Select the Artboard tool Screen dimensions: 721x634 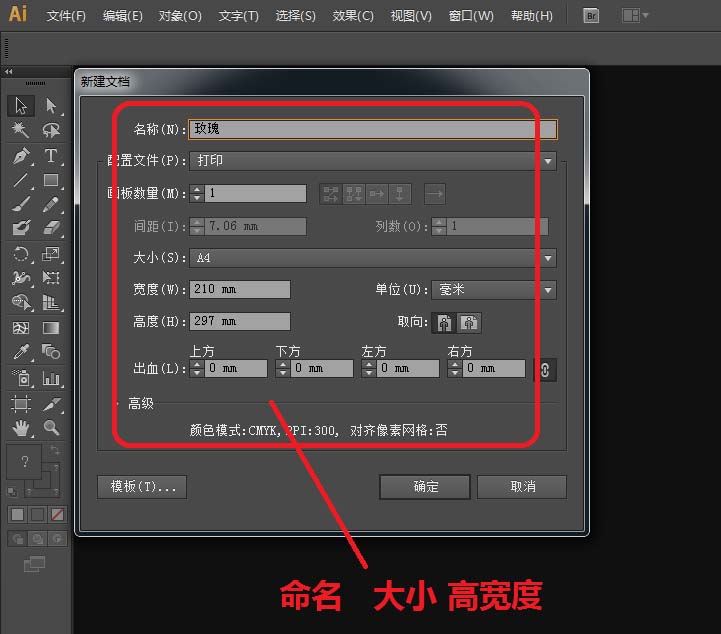[x=21, y=404]
